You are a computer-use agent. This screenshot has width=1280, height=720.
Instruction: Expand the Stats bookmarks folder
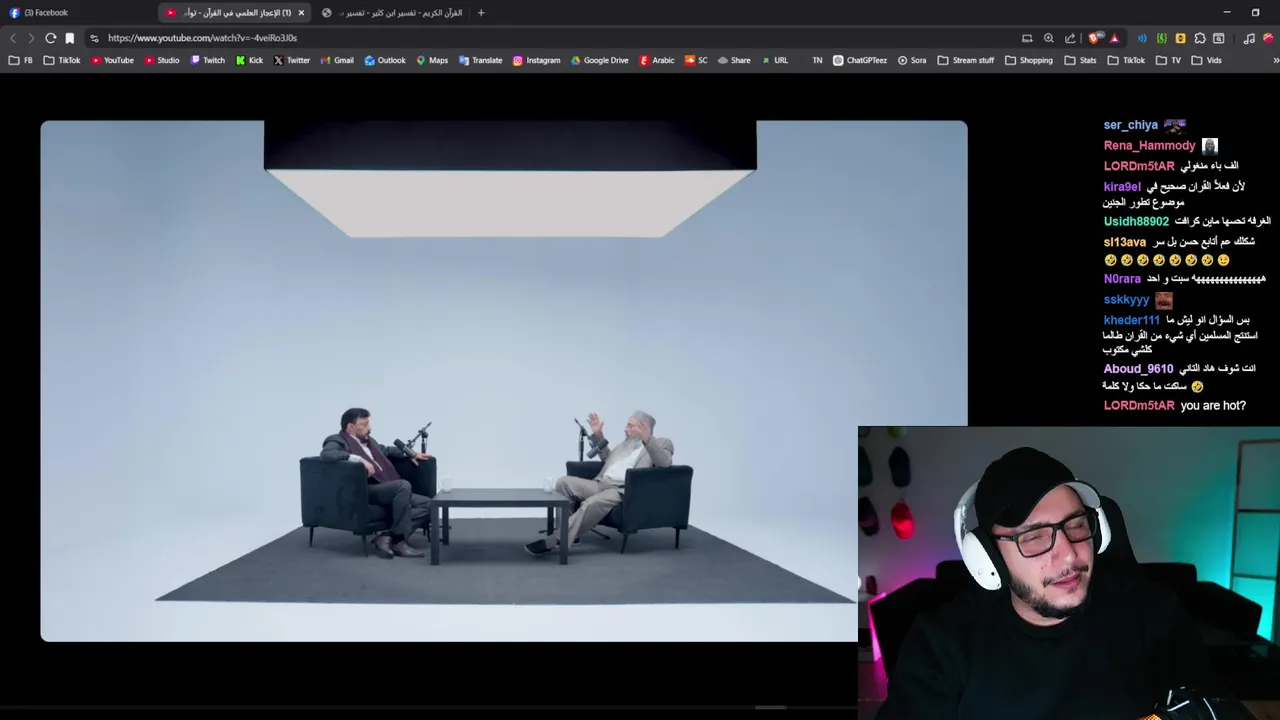(x=1081, y=60)
